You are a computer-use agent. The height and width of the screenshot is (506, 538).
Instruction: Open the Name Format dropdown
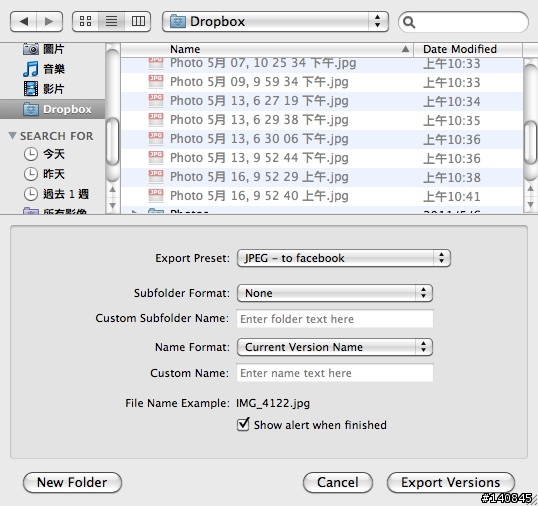335,347
